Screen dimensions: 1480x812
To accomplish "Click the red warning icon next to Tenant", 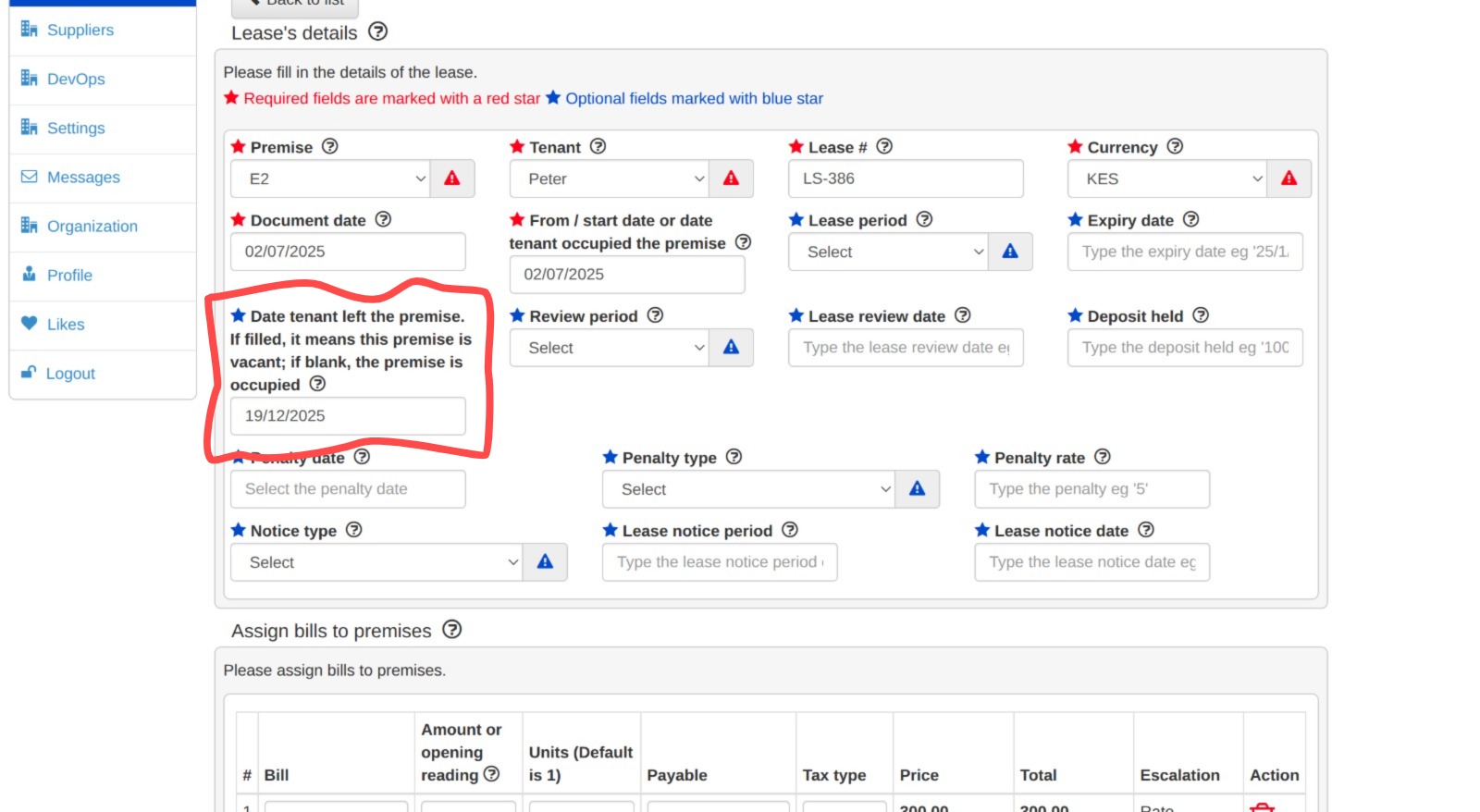I will click(731, 178).
